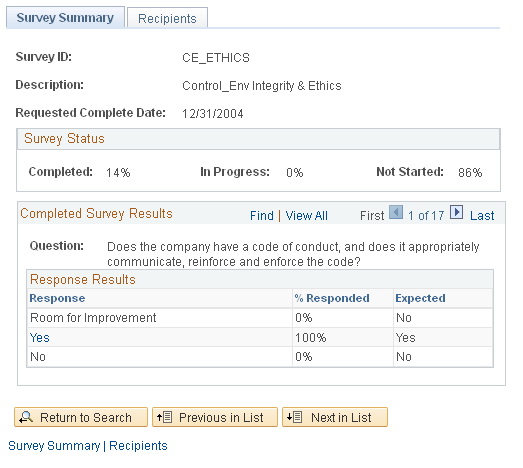Viewport: 523px width, 468px height.
Task: Click the Completed Survey Results heading
Action: pos(96,213)
